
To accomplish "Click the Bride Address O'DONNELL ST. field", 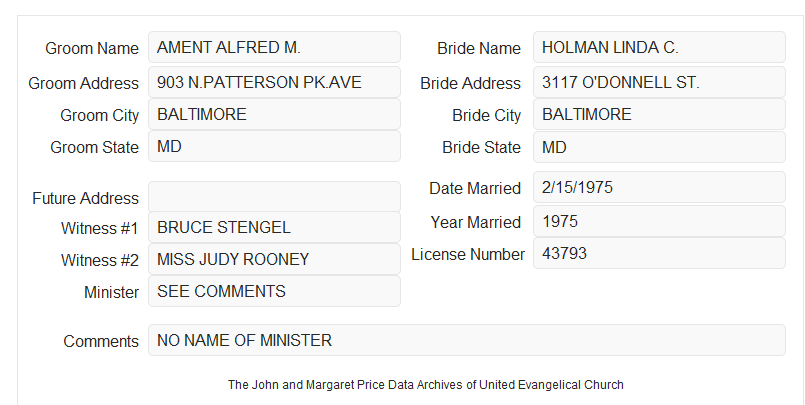I will click(659, 82).
